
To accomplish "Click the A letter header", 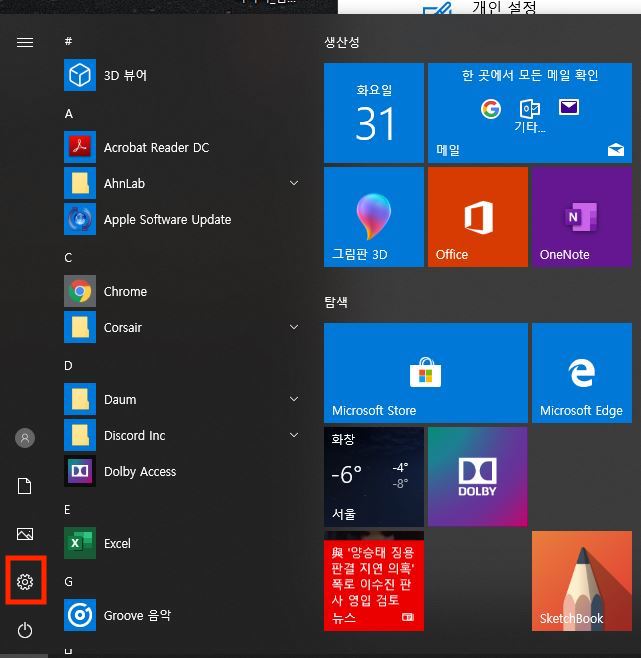I will click(69, 114).
